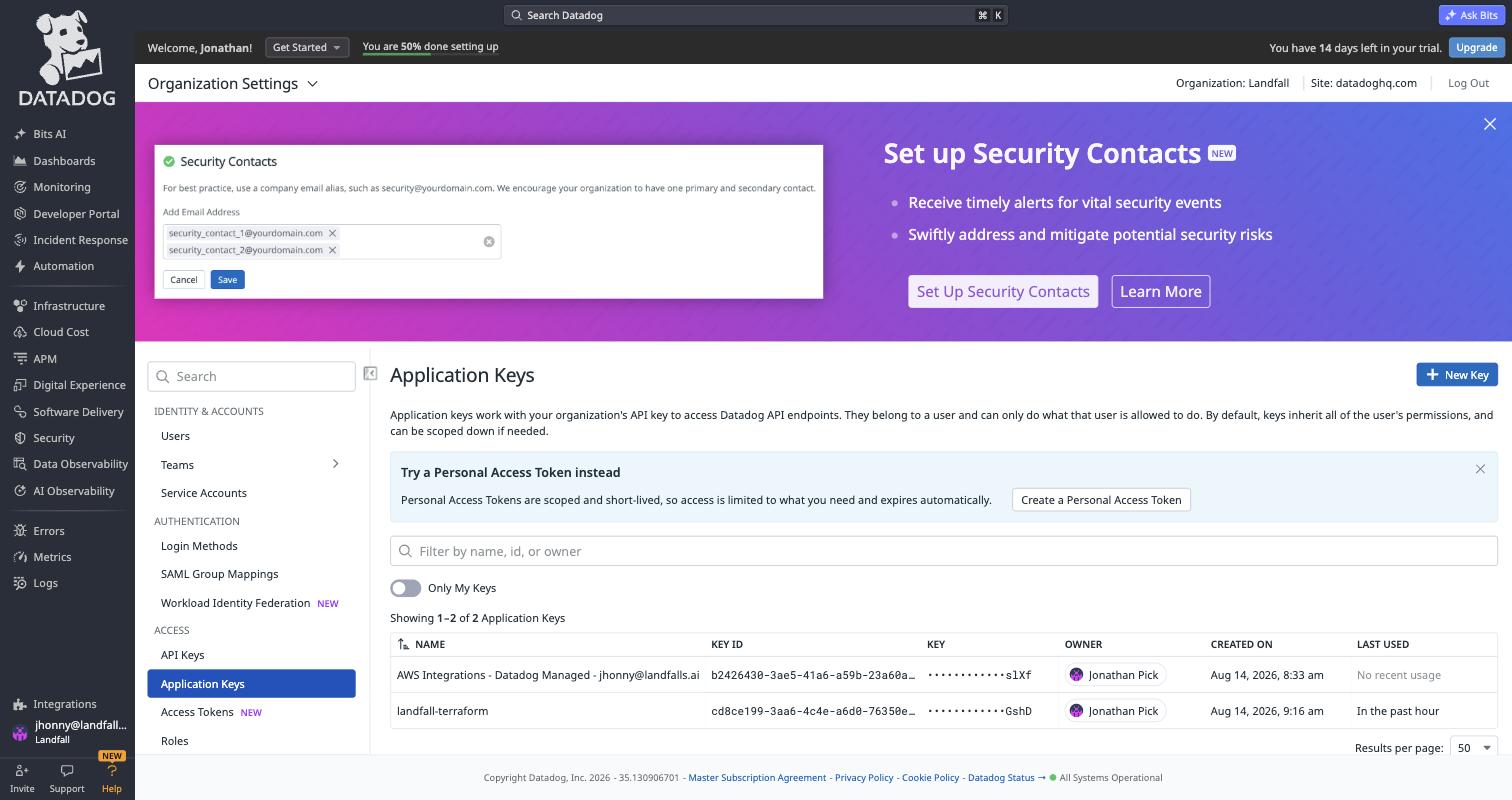Close the Security Contacts banner

pyautogui.click(x=1490, y=124)
